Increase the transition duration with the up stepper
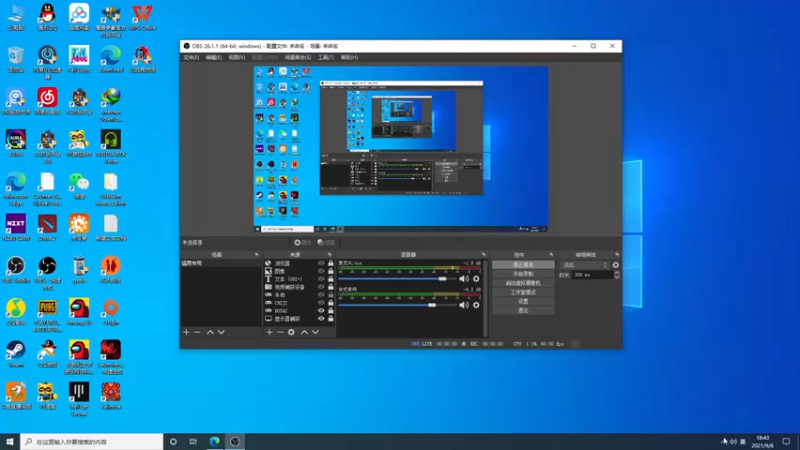The height and width of the screenshot is (450, 800). (x=617, y=273)
